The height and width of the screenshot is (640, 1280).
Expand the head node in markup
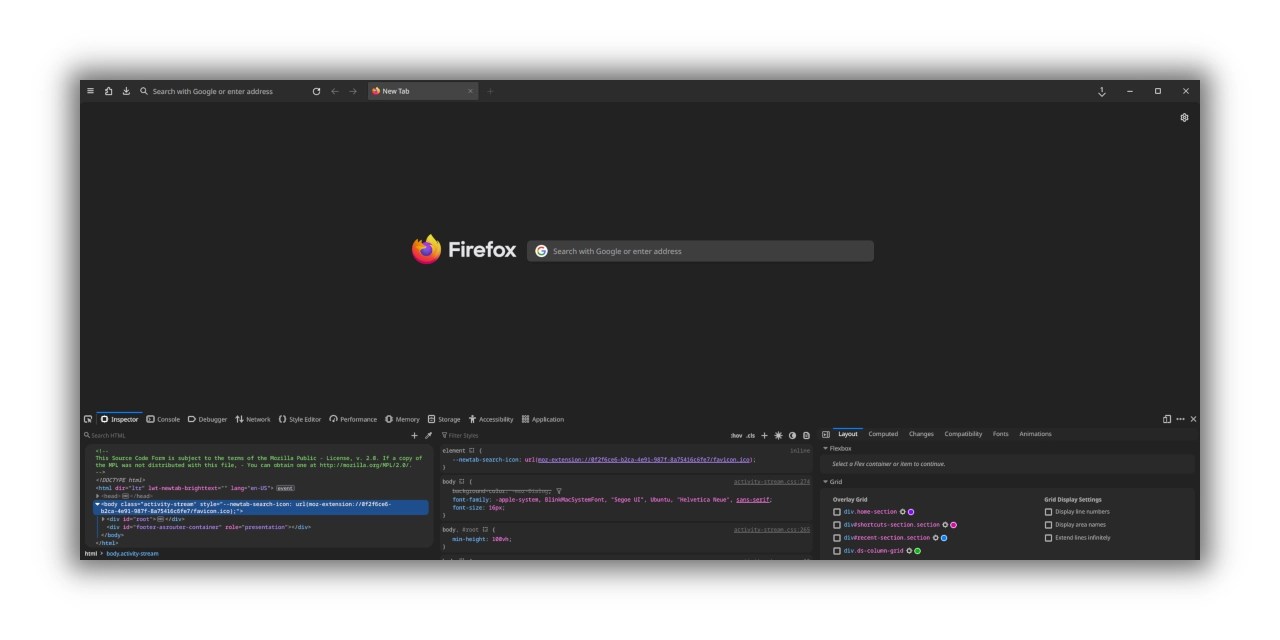[x=98, y=496]
